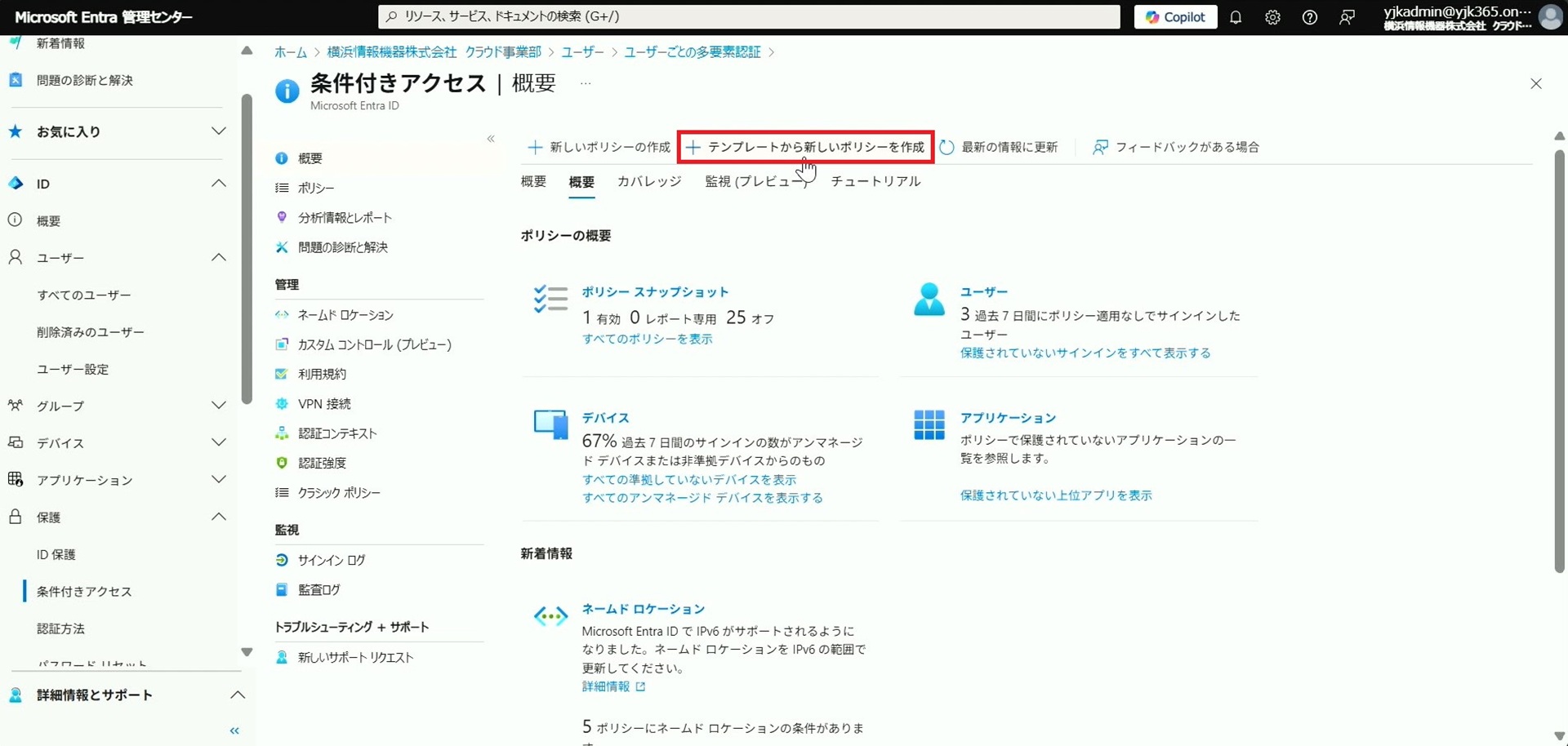Viewport: 1568px width, 746px height.
Task: Select the first 概要 tab
Action: tap(533, 181)
